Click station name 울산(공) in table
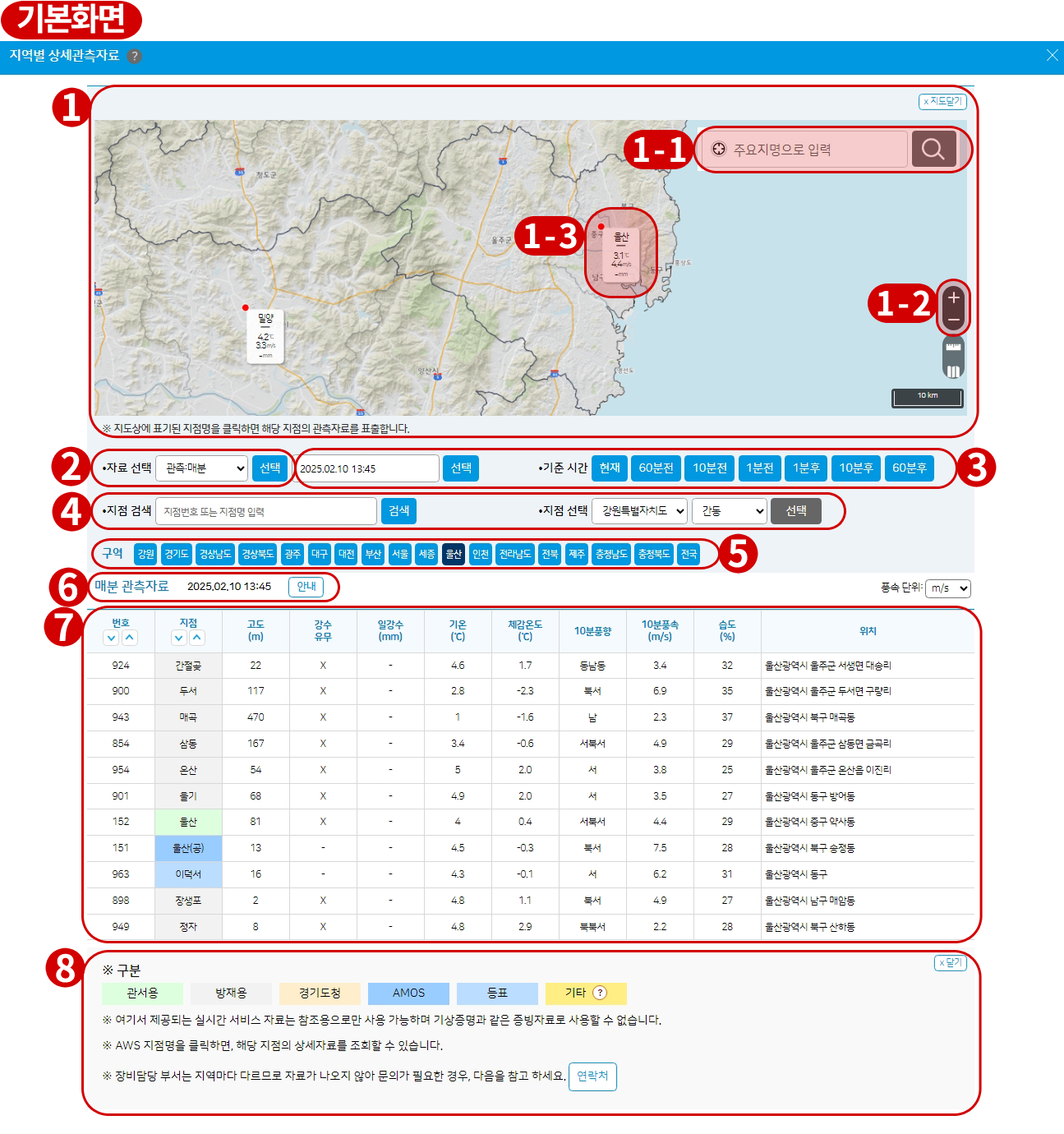The height and width of the screenshot is (1134, 1064). (x=188, y=848)
